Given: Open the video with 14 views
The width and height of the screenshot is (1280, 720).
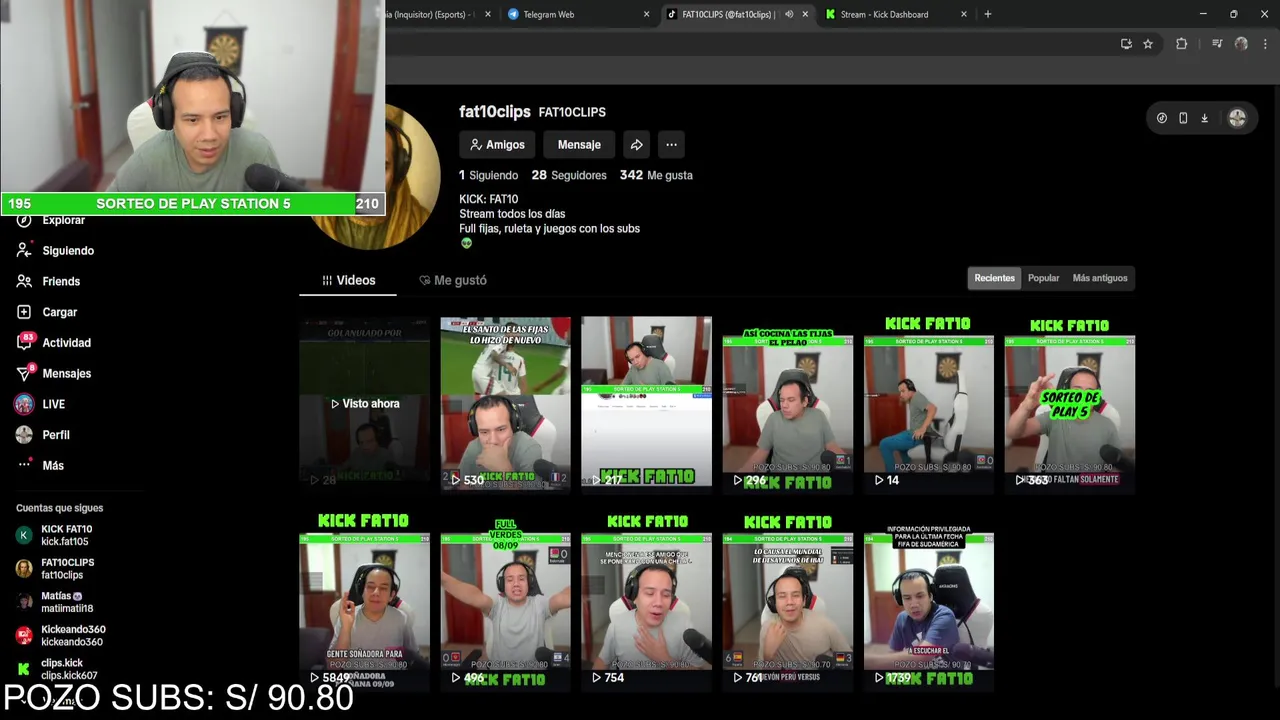Looking at the screenshot, I should coord(929,403).
